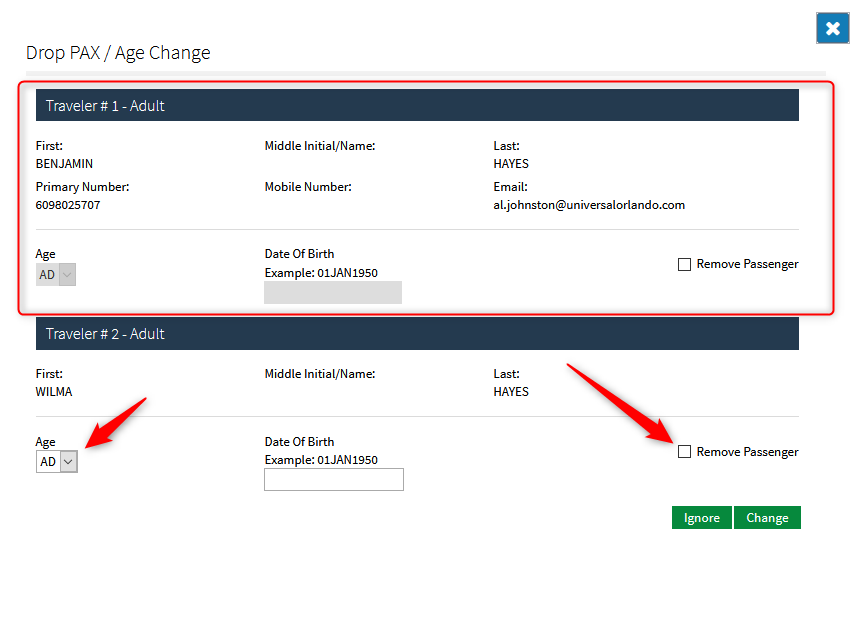Select the Traveler # 2 - Adult header bar
864x623 pixels.
[417, 333]
